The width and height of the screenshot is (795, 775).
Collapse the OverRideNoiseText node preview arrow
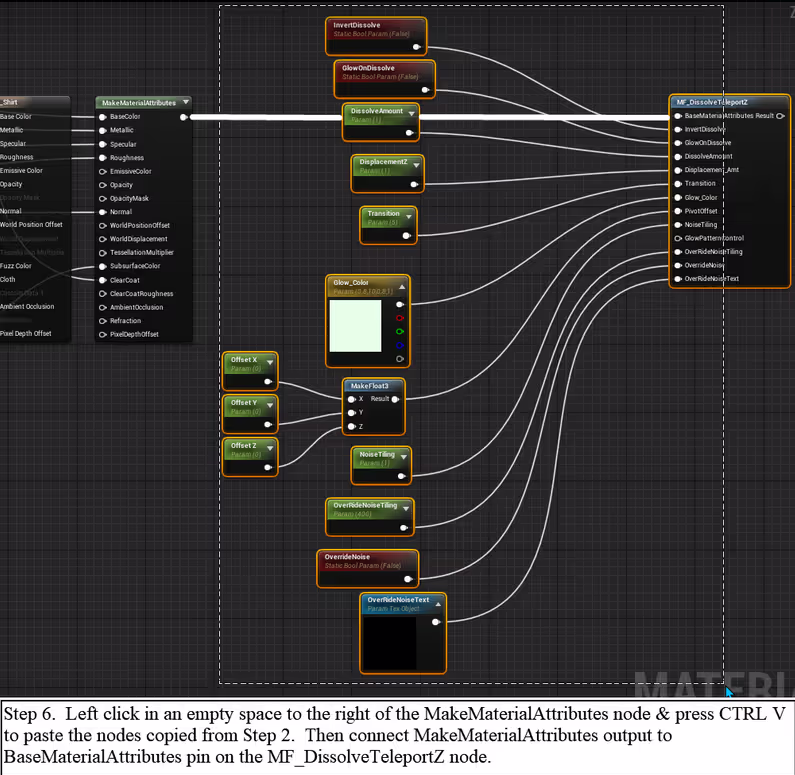click(x=439, y=604)
